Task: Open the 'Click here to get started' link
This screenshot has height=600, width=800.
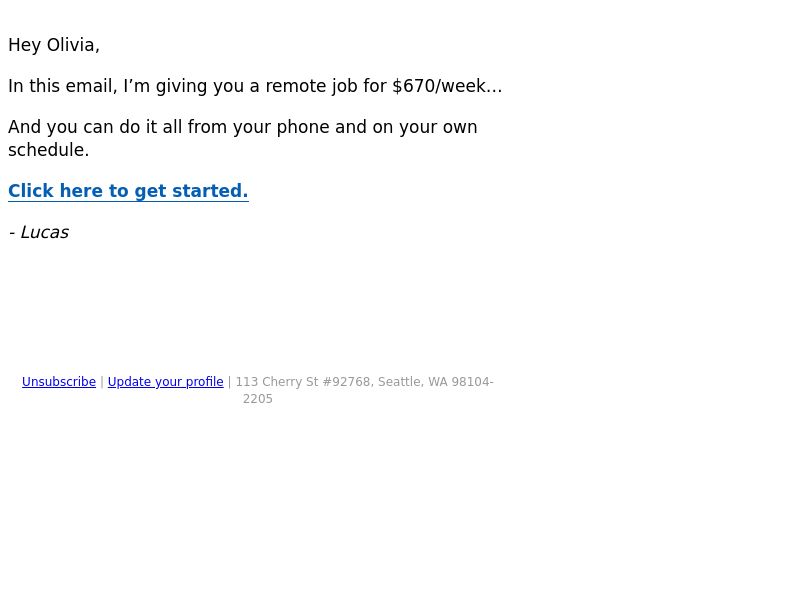Action: pyautogui.click(x=128, y=191)
